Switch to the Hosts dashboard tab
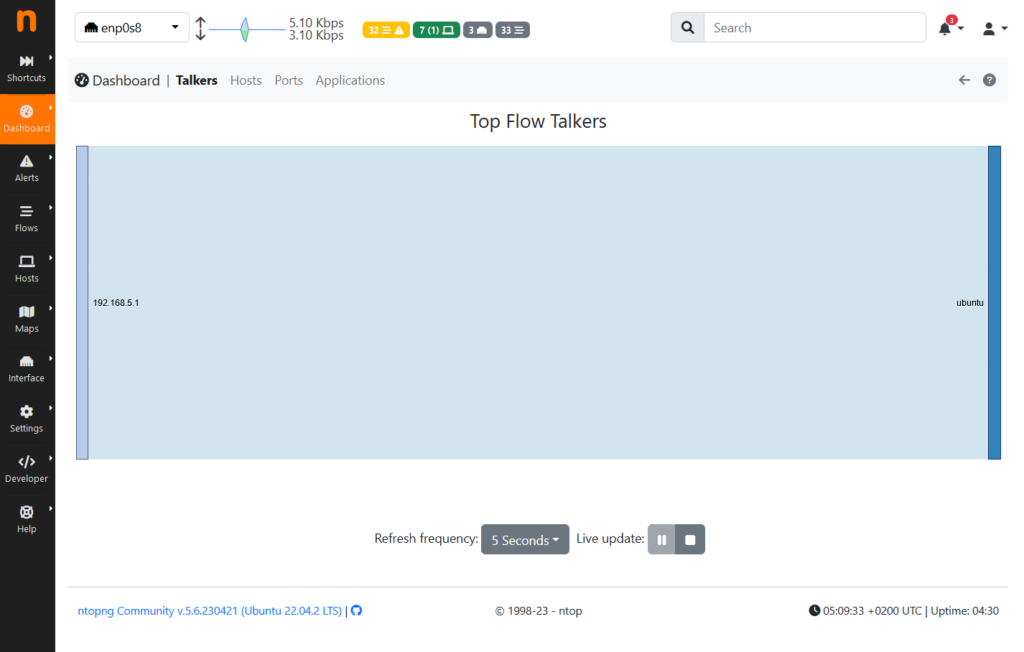The height and width of the screenshot is (652, 1024). click(245, 80)
